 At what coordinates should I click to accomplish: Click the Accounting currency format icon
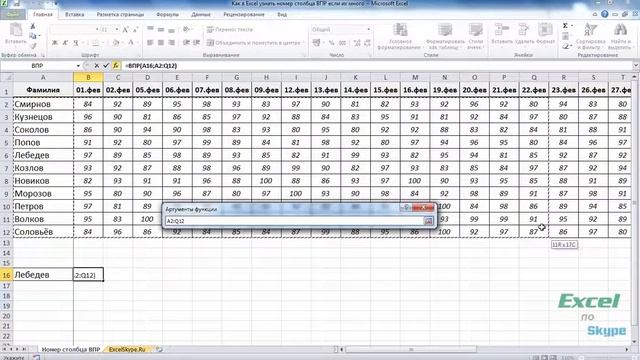pos(316,42)
